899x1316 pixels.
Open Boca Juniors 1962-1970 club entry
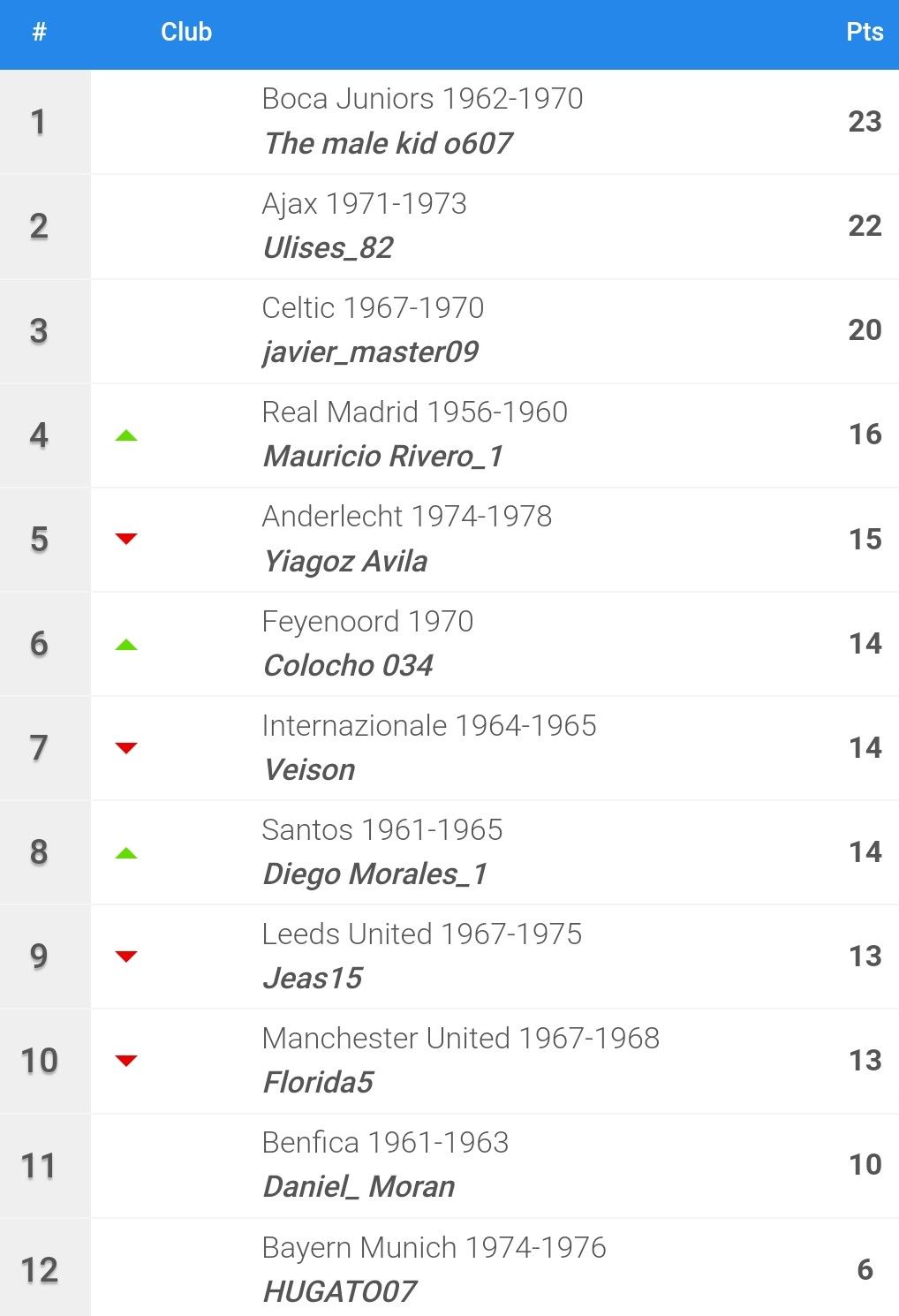422,98
